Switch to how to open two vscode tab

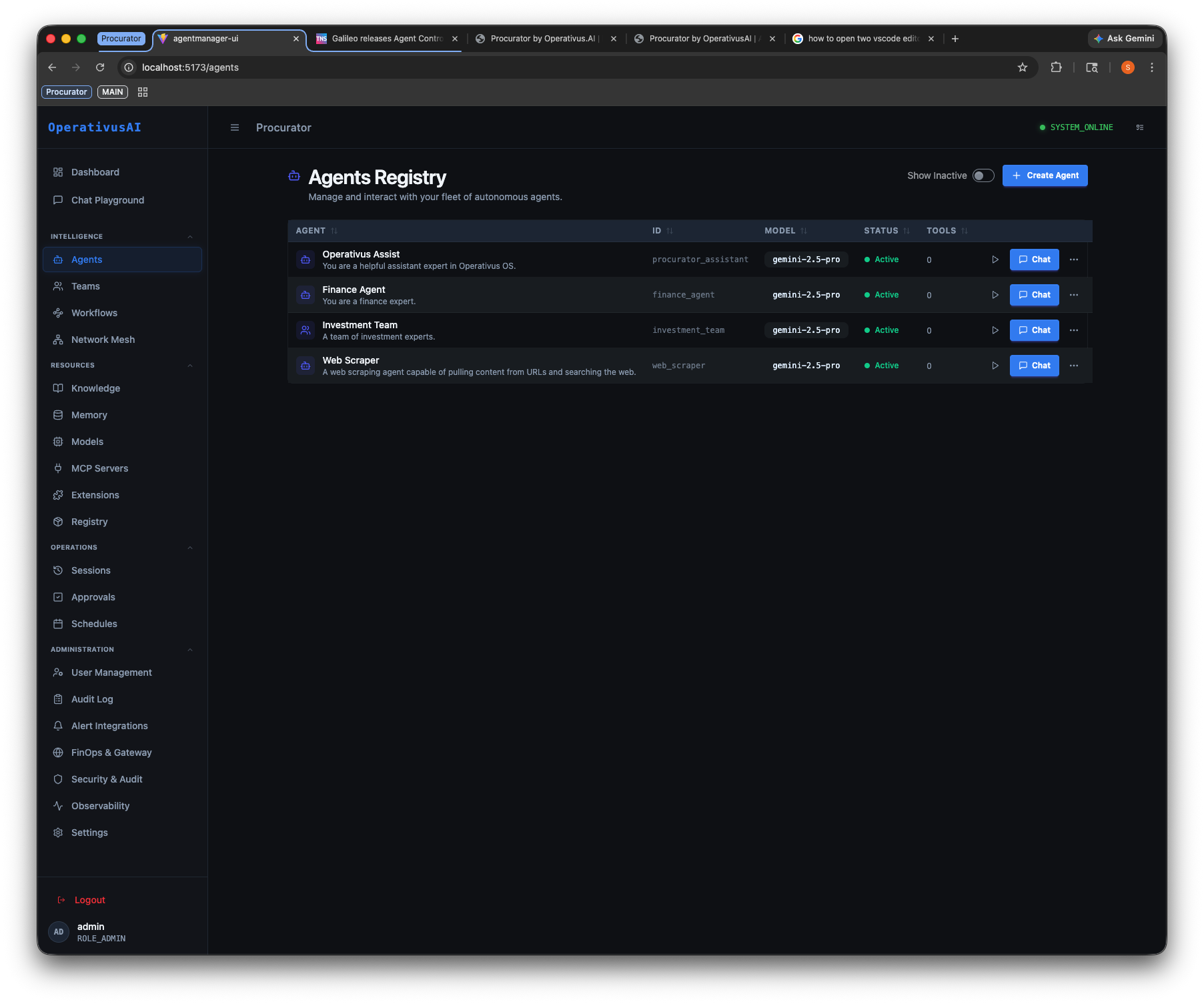tap(863, 39)
